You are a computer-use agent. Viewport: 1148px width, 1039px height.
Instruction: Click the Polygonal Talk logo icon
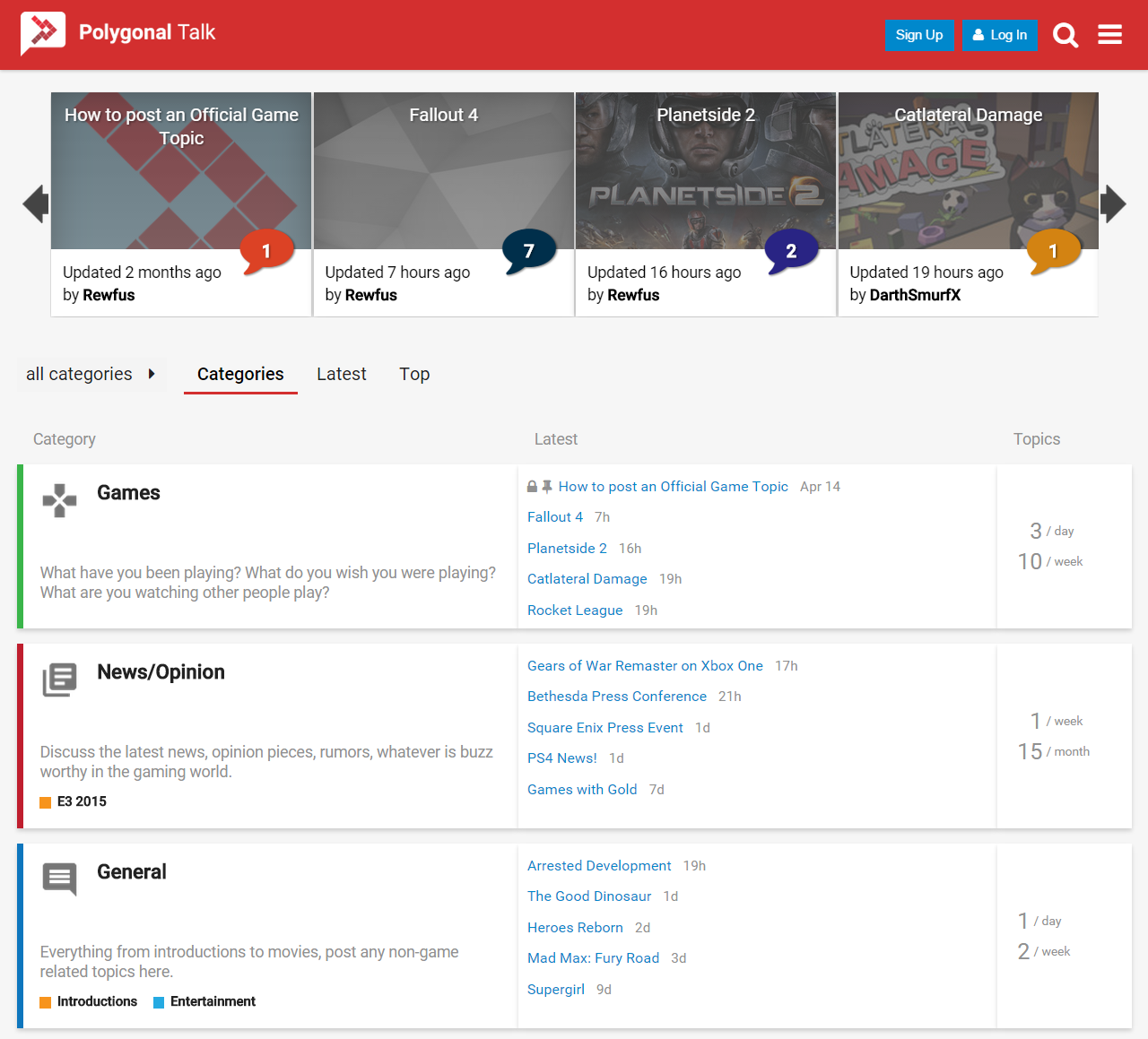[43, 33]
